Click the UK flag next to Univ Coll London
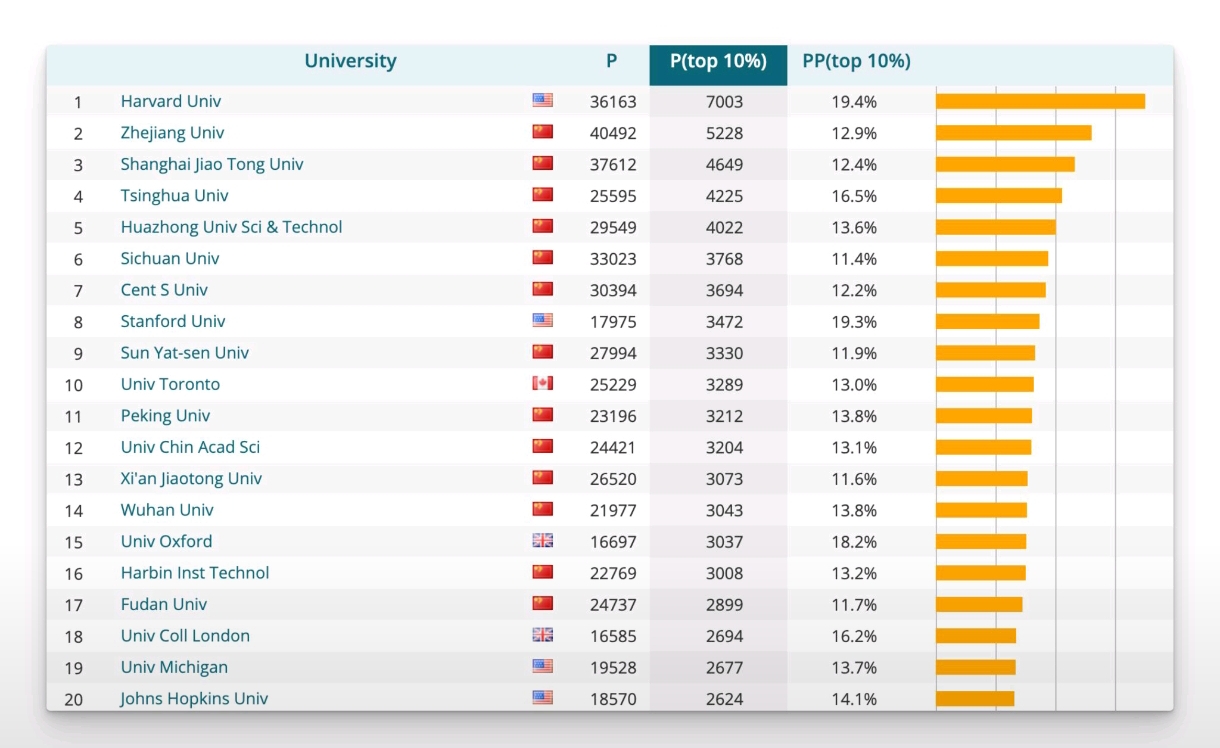 542,634
